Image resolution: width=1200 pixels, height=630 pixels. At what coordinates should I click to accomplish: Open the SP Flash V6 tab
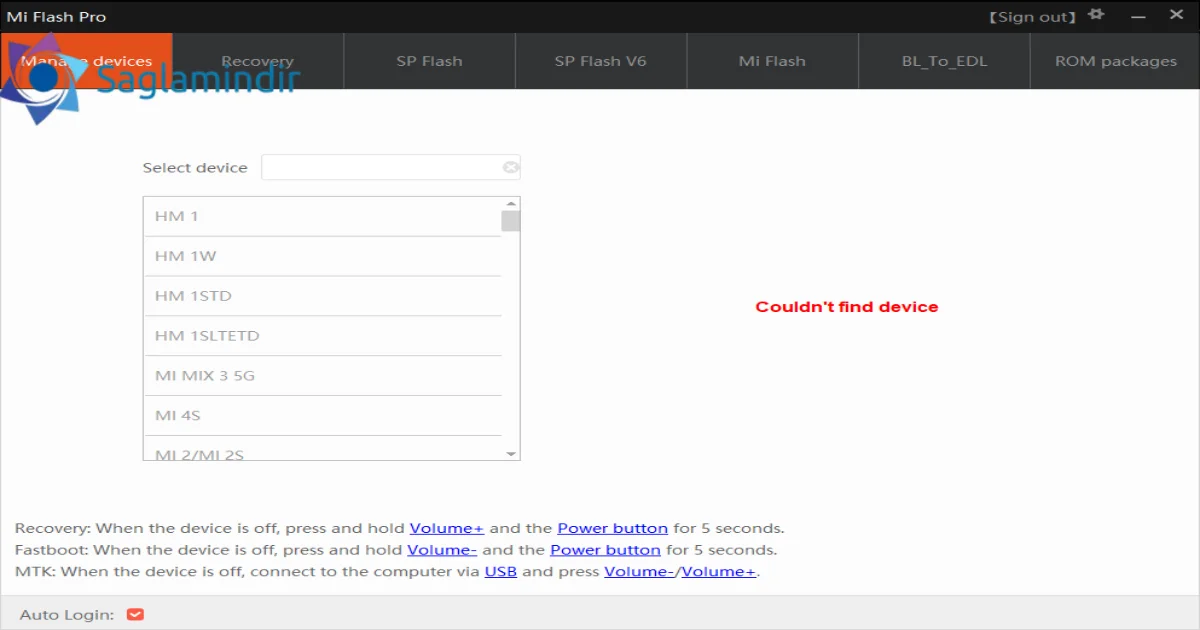coord(601,61)
